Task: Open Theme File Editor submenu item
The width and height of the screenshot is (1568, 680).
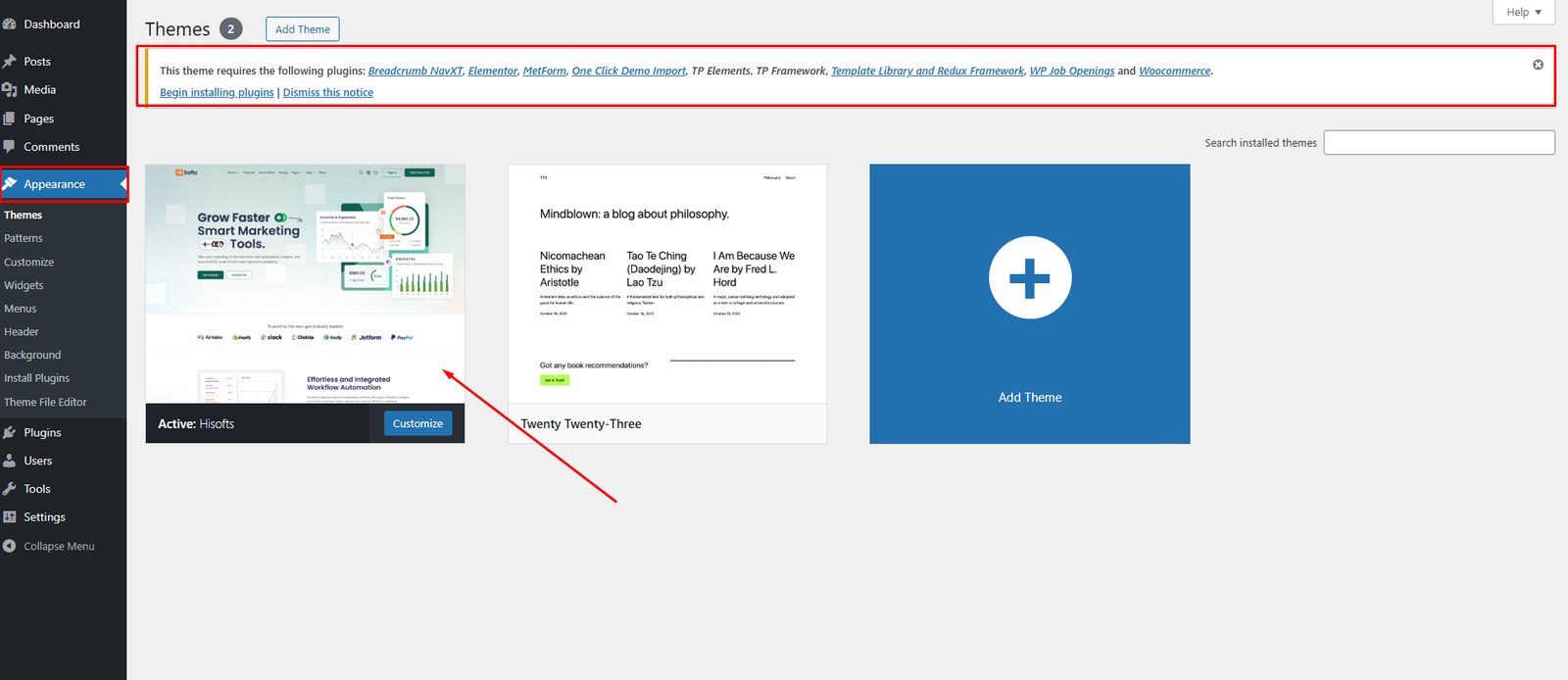Action: (45, 403)
